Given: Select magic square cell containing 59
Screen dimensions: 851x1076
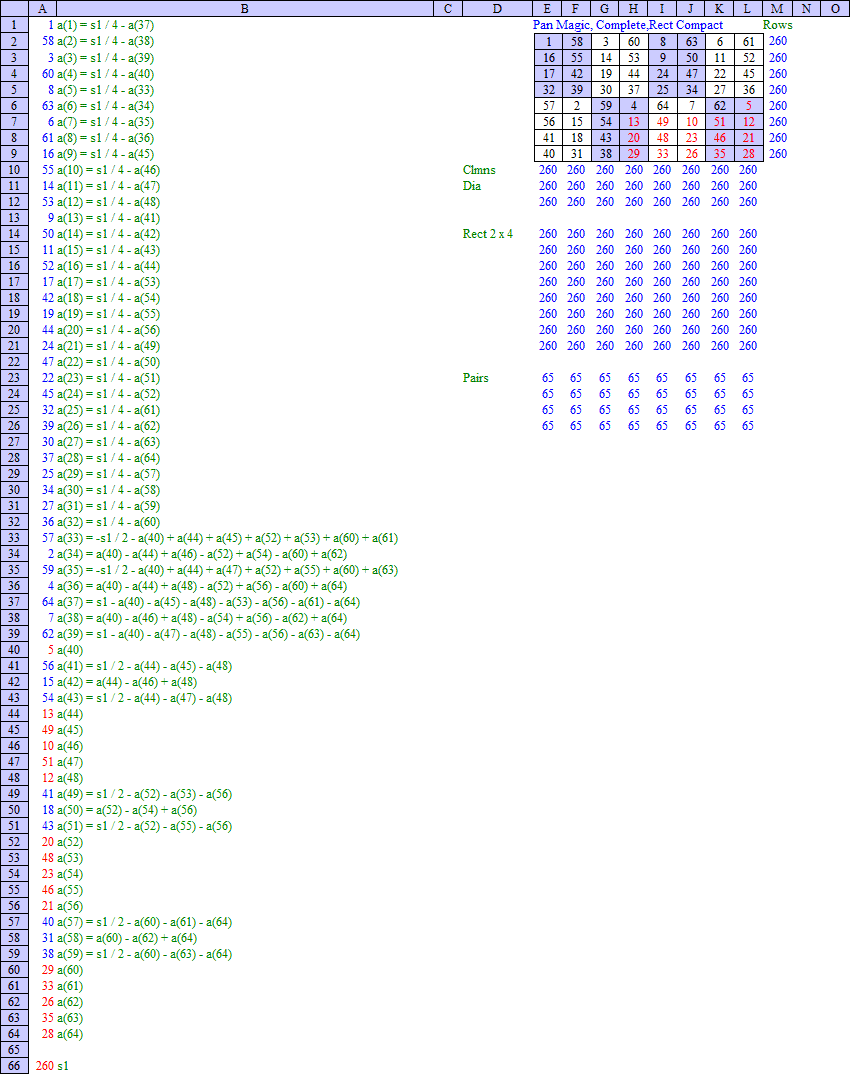Looking at the screenshot, I should 605,106.
